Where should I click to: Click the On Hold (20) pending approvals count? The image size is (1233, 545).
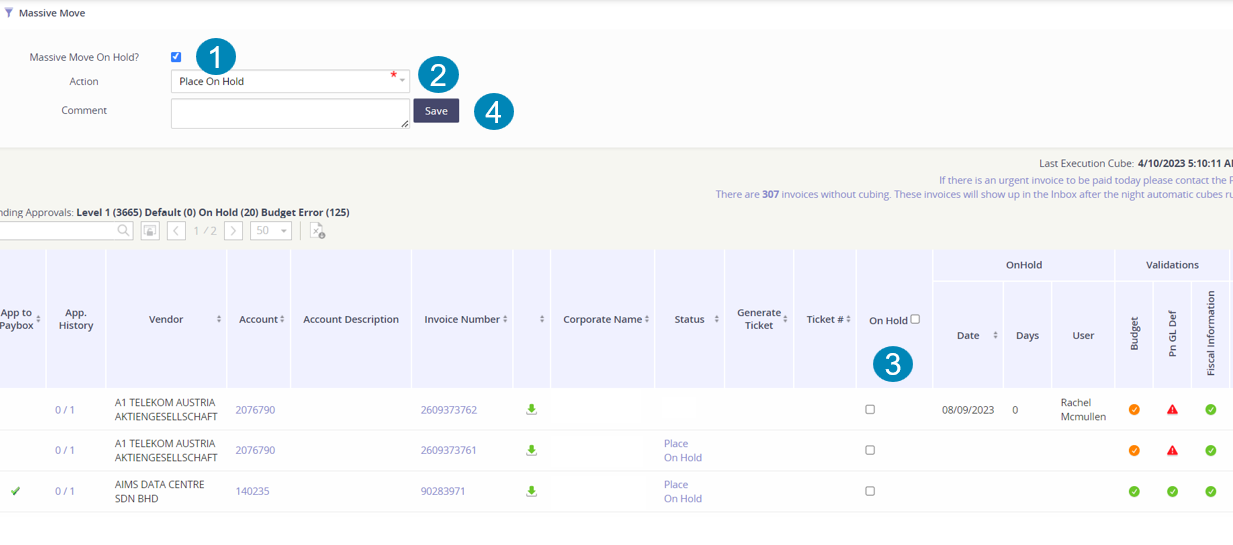[228, 213]
